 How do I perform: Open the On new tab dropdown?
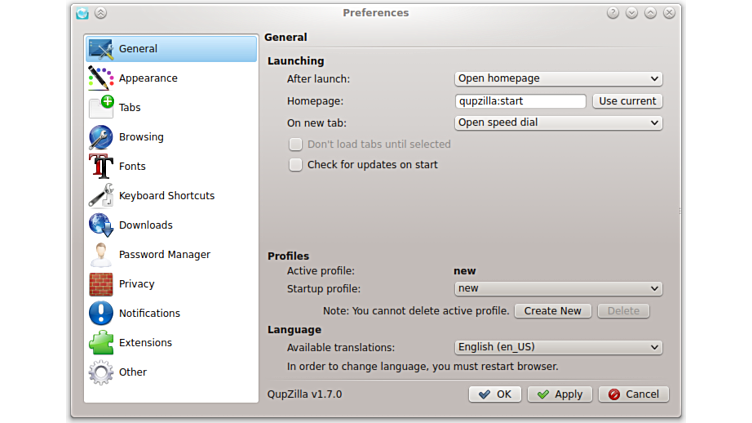(x=558, y=123)
